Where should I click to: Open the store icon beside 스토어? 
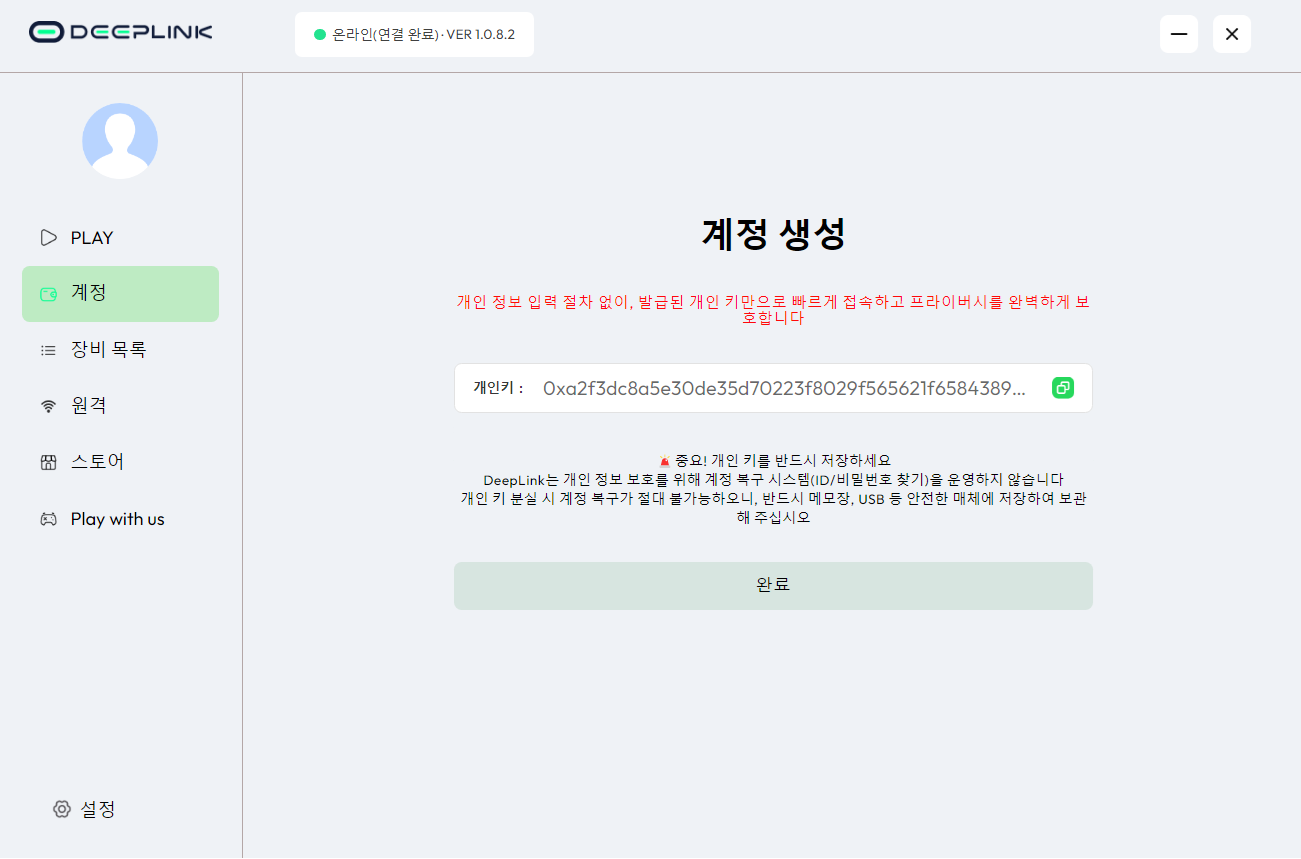pyautogui.click(x=48, y=462)
